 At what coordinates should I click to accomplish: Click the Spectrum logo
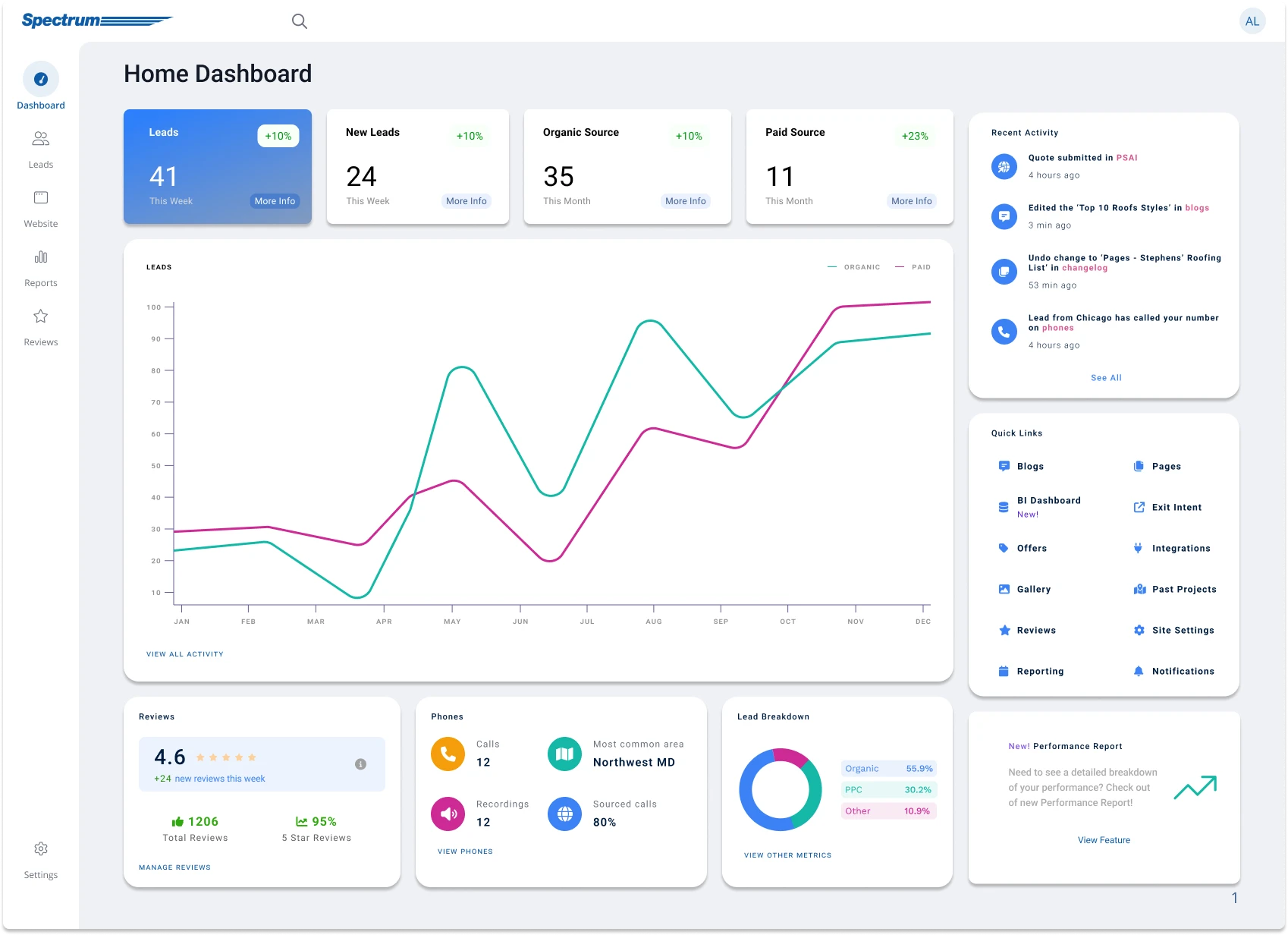click(96, 20)
